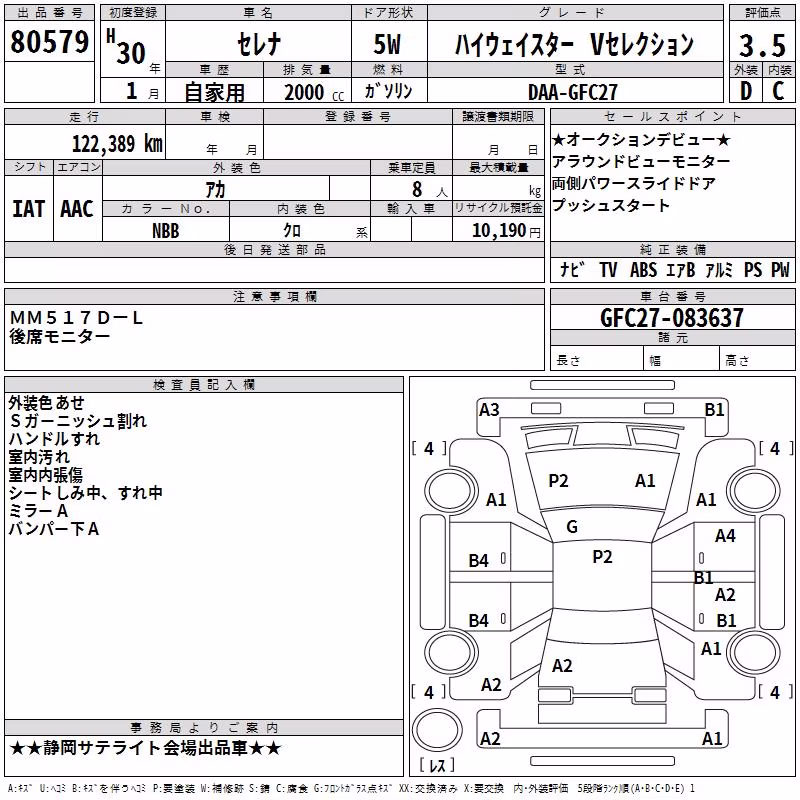
Task: Click the PS equipment entry
Action: tap(753, 269)
